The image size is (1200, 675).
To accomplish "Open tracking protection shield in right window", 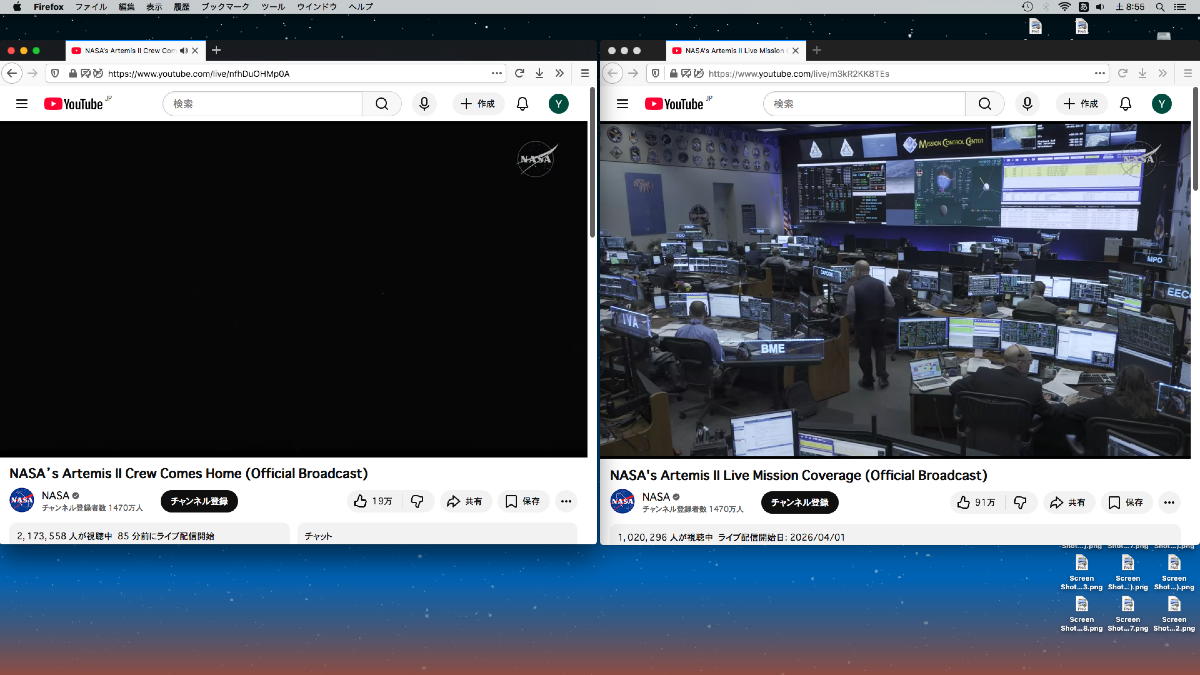I will click(x=655, y=73).
